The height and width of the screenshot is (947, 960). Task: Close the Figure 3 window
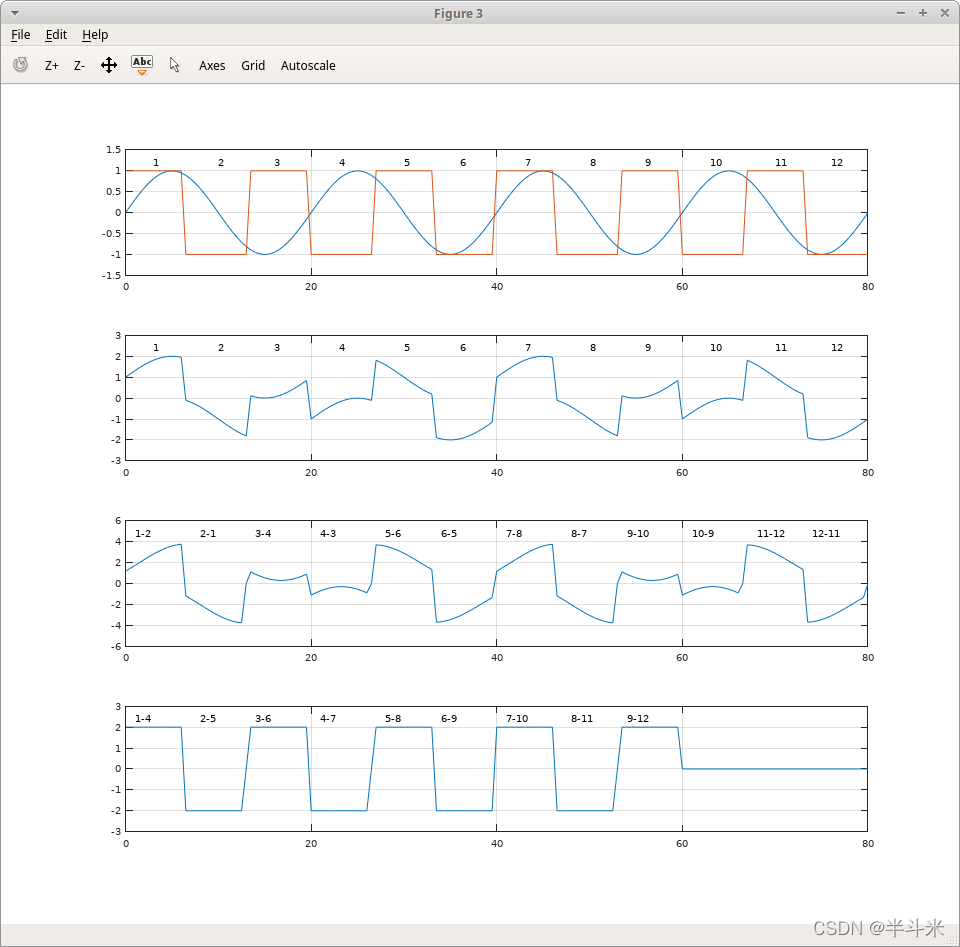coord(943,13)
